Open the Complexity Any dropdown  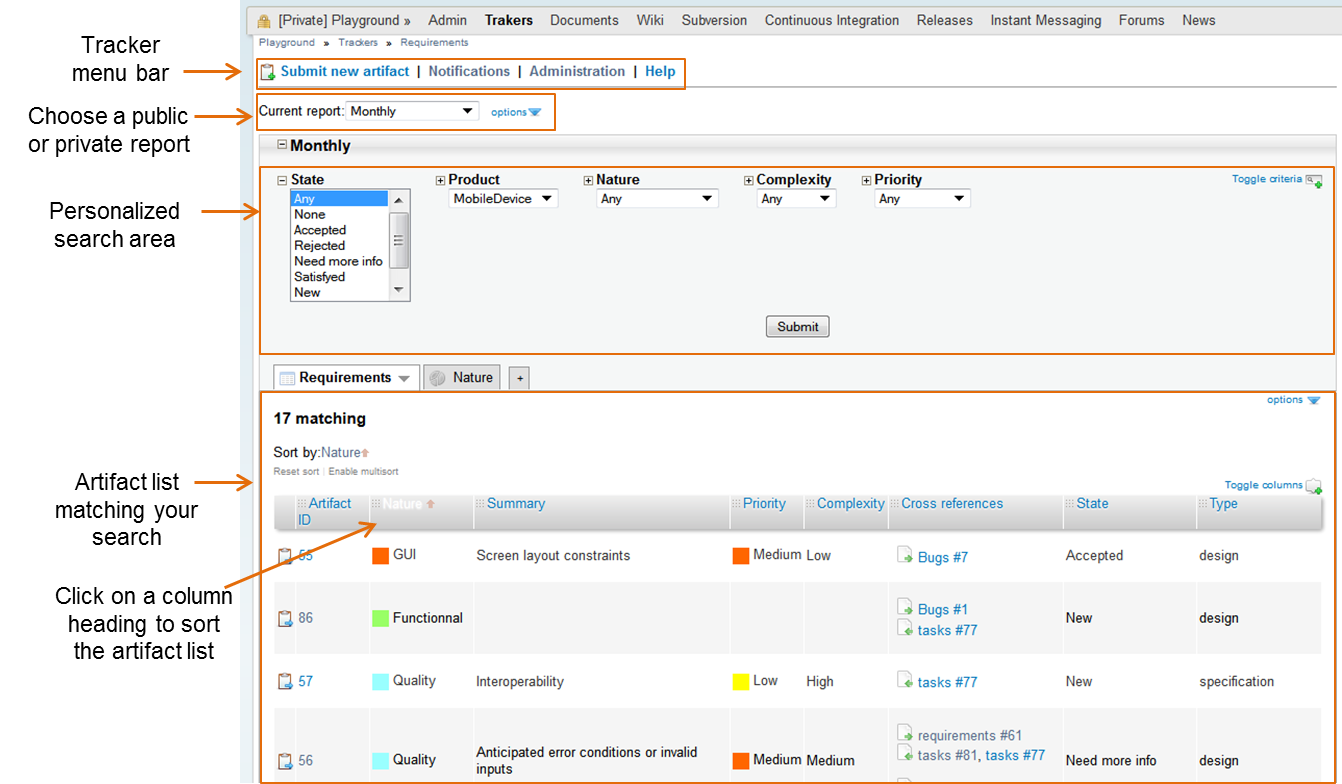click(x=796, y=199)
